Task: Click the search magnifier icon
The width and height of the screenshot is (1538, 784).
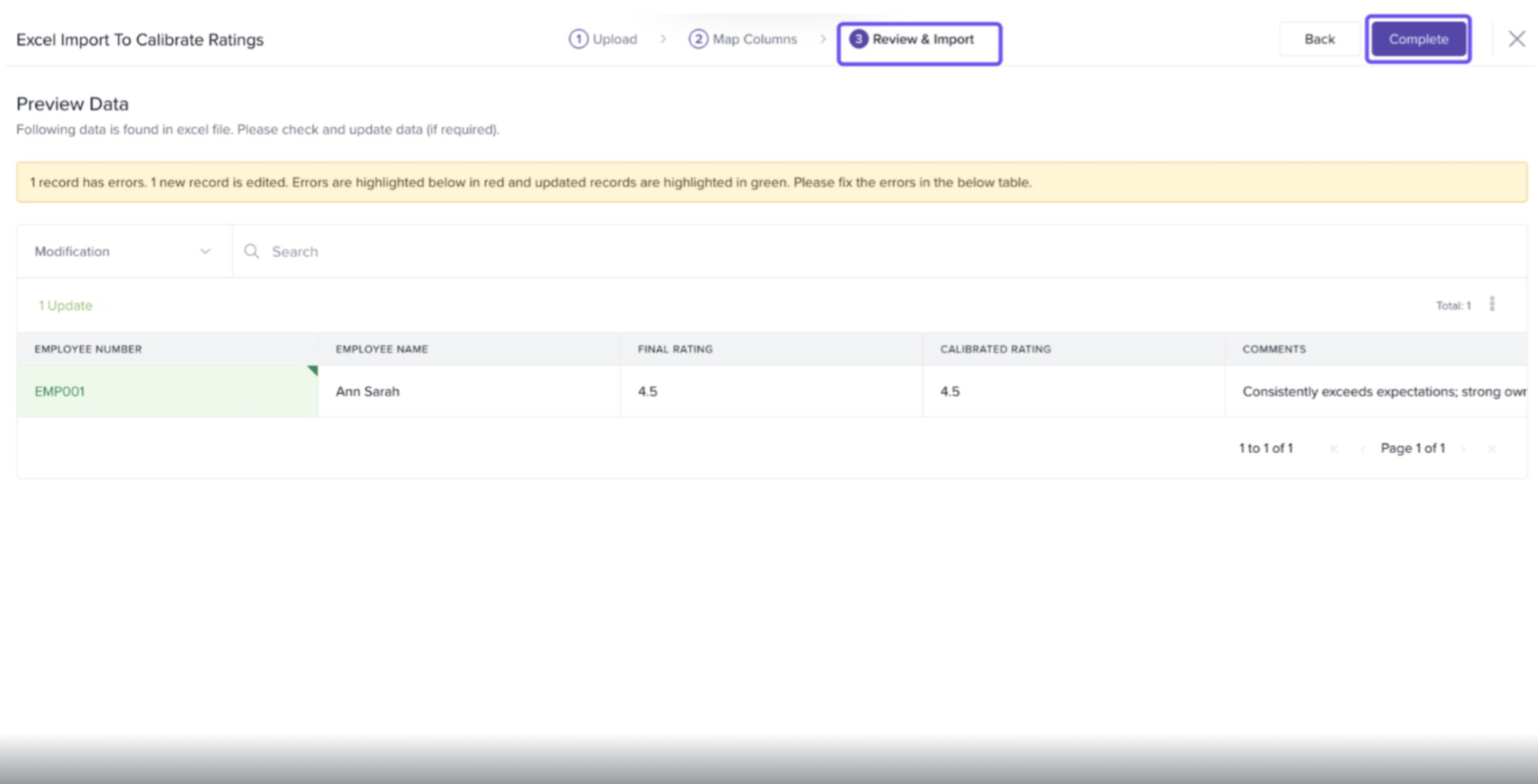Action: [251, 251]
